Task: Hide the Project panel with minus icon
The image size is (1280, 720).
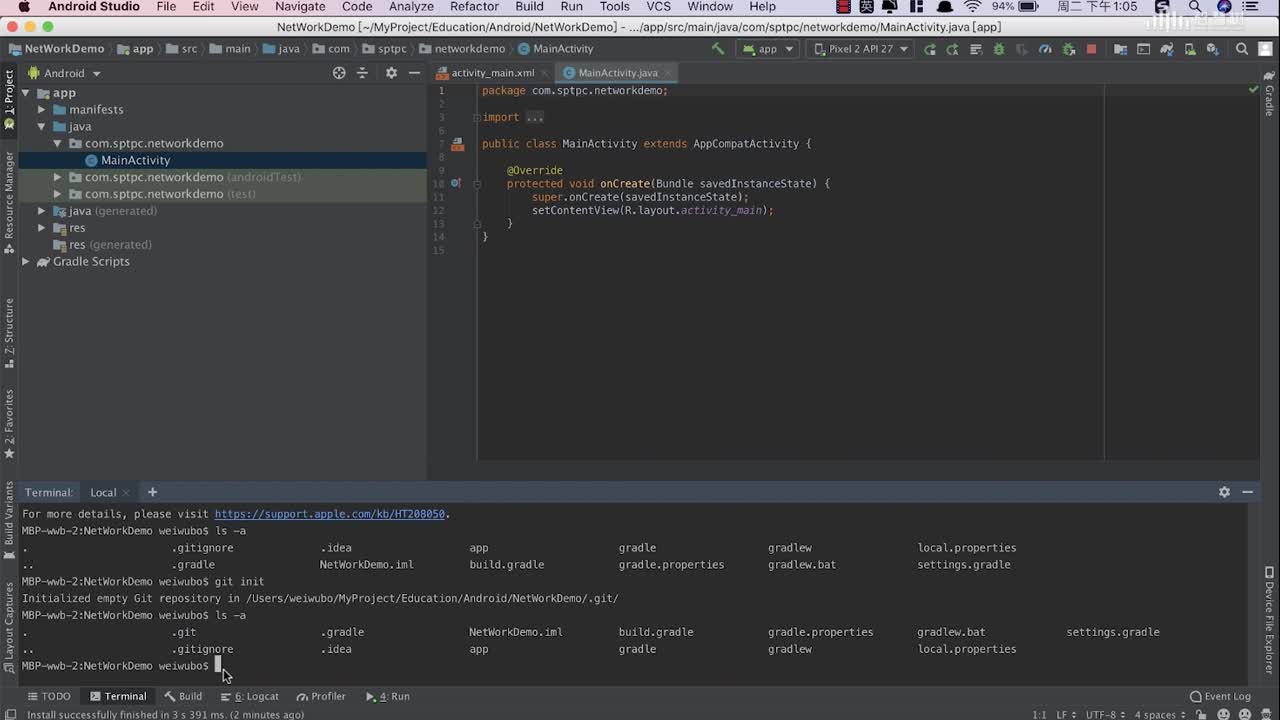Action: (414, 73)
